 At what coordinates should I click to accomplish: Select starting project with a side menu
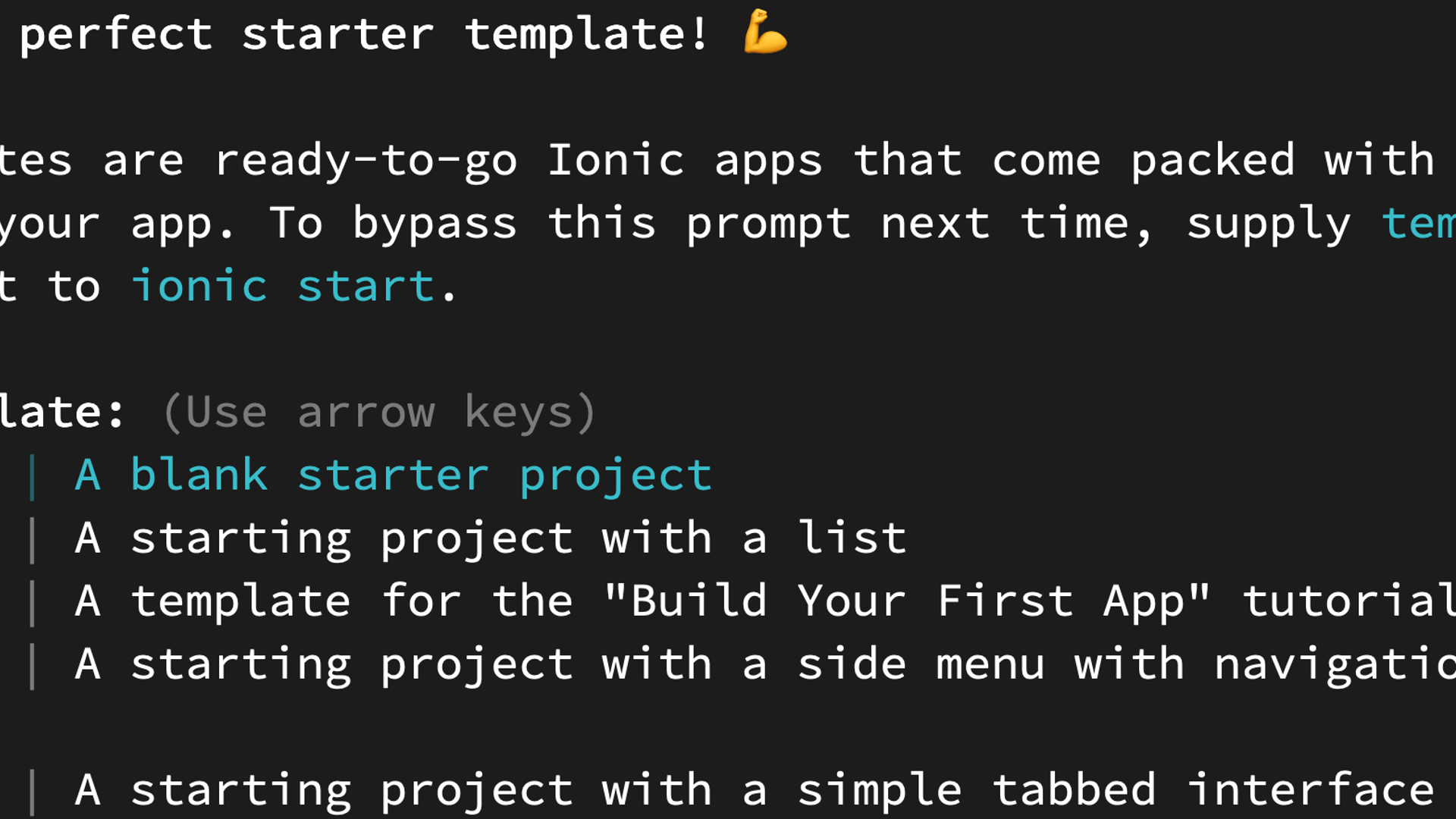765,664
